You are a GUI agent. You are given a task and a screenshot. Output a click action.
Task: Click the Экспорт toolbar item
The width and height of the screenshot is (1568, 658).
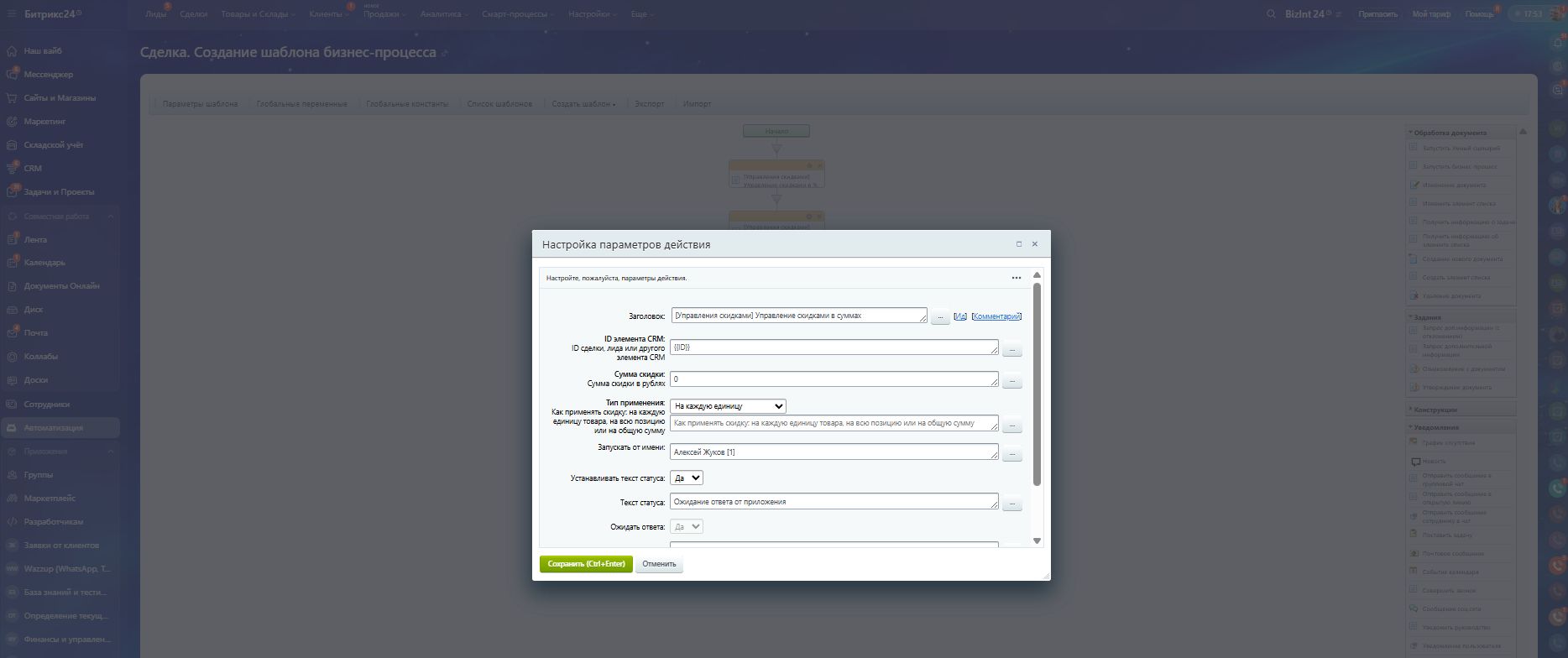(x=650, y=104)
